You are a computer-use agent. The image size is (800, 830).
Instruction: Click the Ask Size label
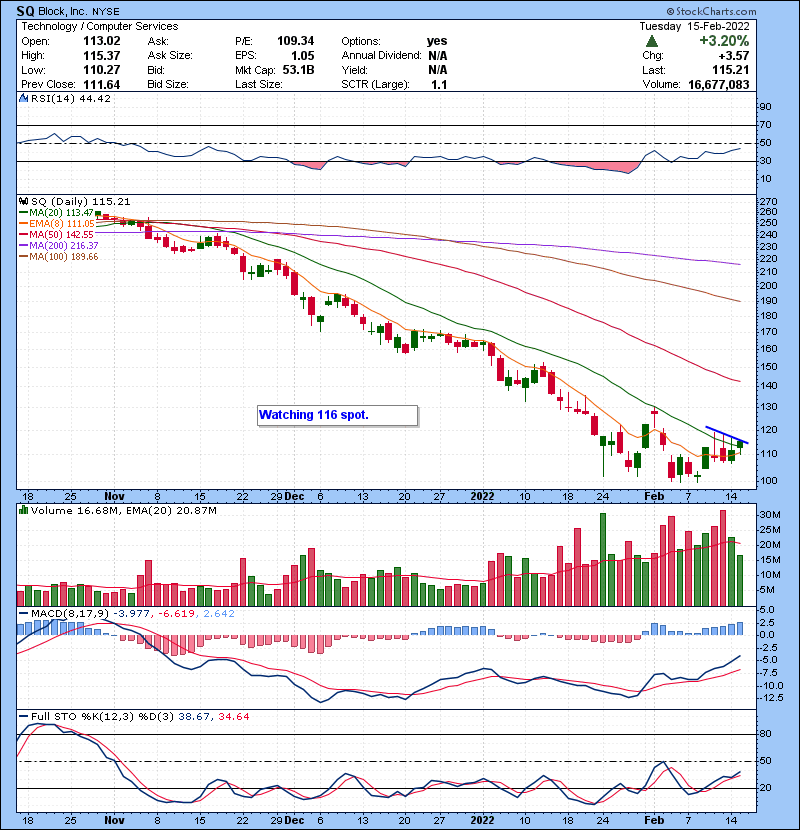[170, 56]
